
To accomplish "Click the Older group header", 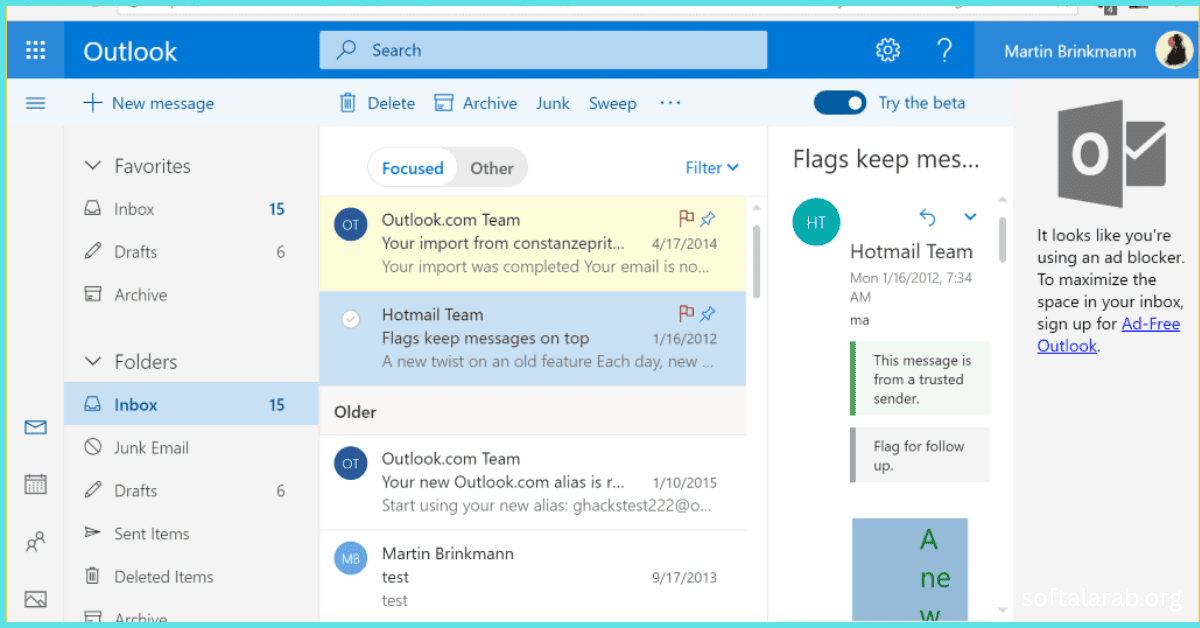I will coord(532,411).
